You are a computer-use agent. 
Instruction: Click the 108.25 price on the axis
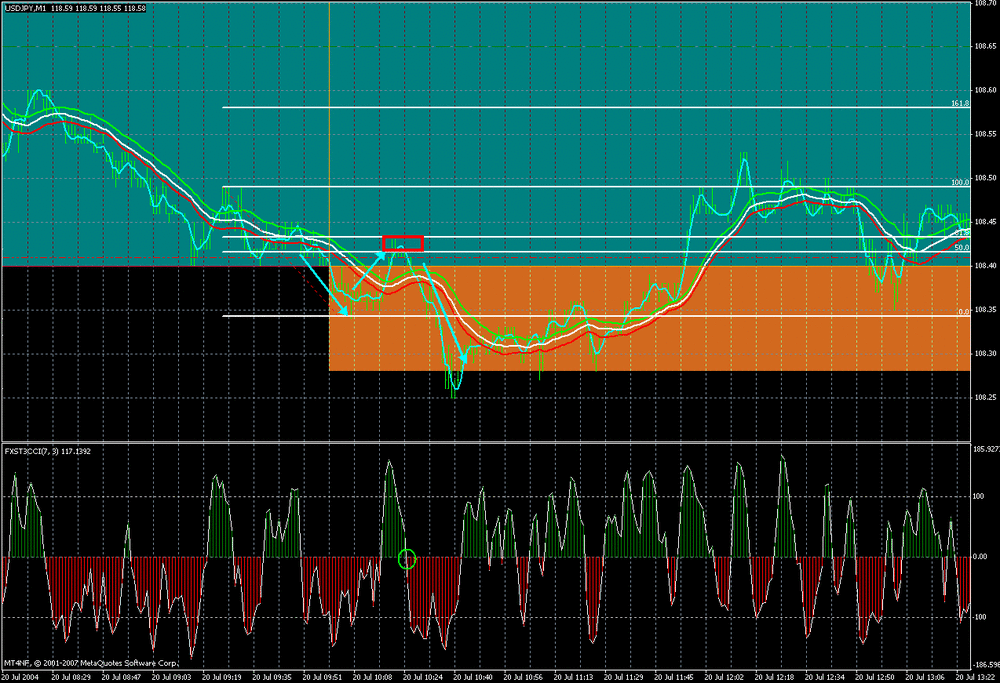tap(985, 397)
